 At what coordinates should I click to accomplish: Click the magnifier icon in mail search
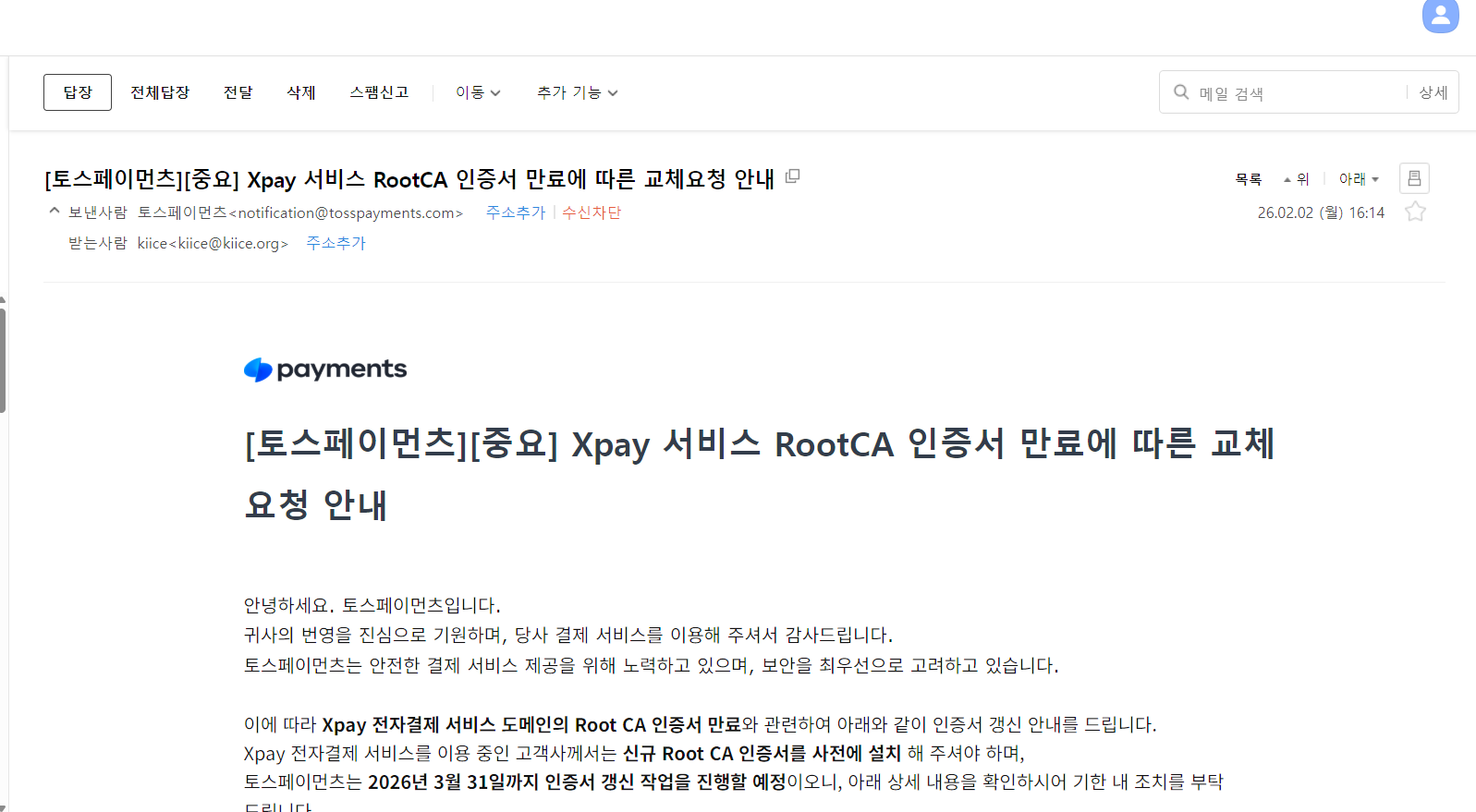click(x=1181, y=92)
